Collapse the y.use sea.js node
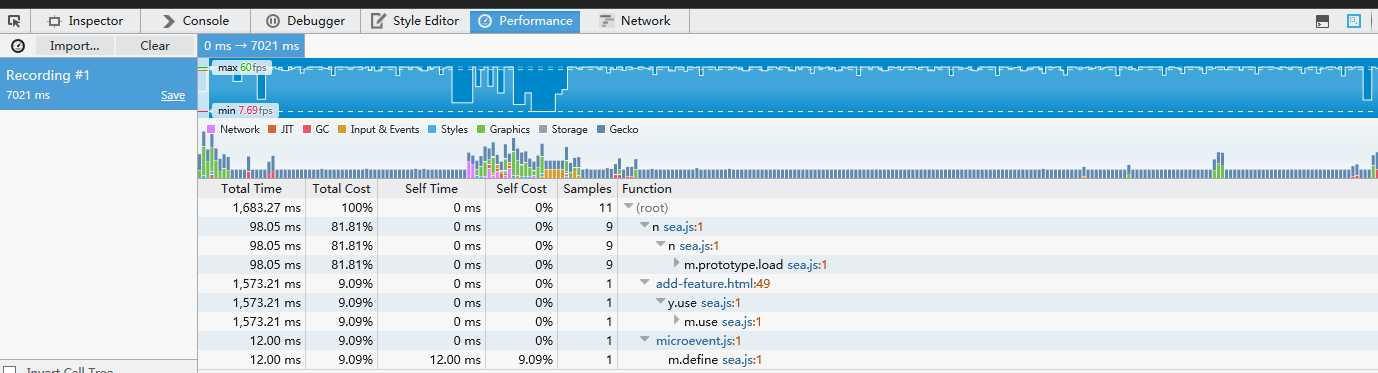Viewport: 1378px width, 373px height. [x=660, y=303]
